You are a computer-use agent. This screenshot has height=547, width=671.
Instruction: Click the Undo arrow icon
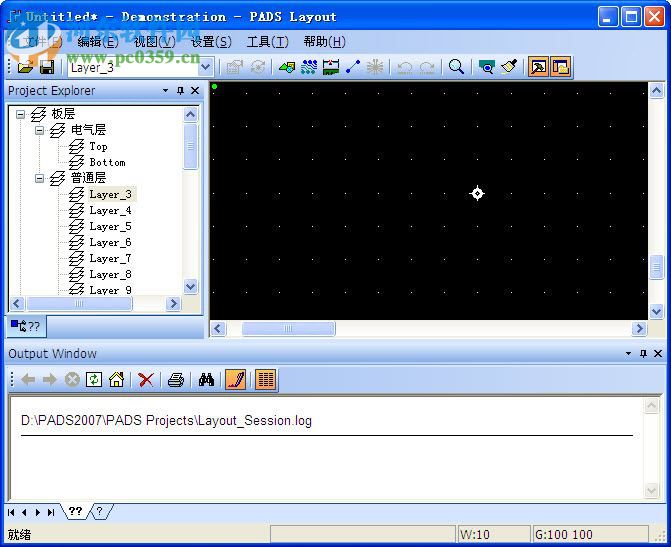[x=404, y=67]
